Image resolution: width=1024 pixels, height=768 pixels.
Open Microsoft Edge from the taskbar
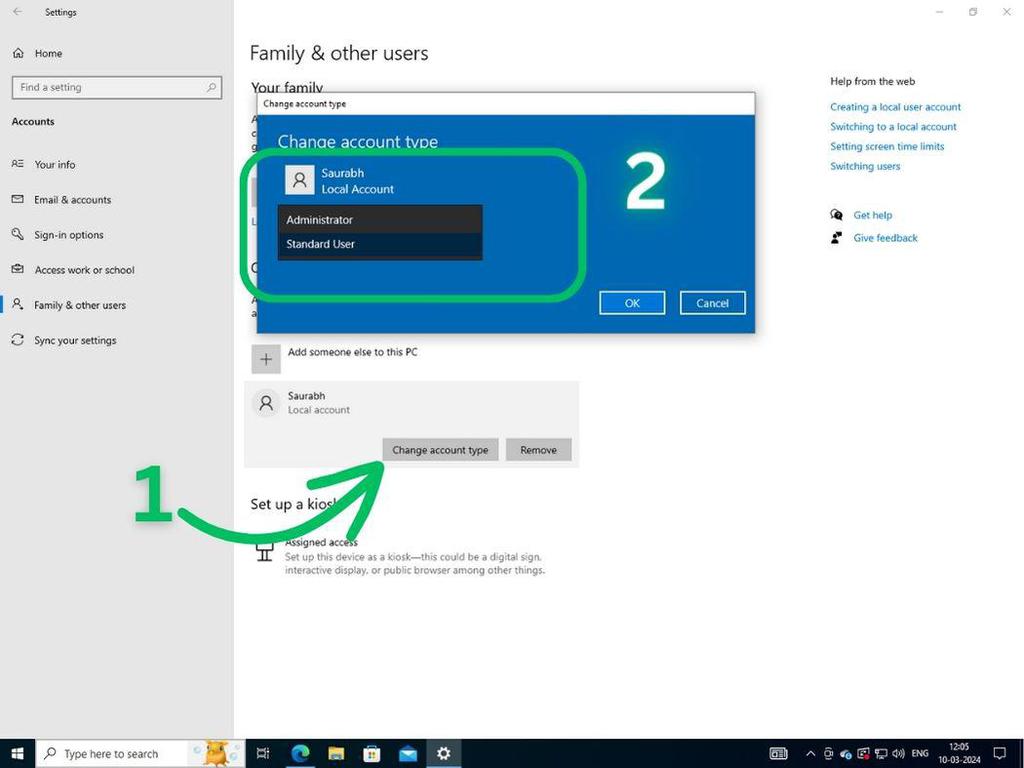coord(300,753)
